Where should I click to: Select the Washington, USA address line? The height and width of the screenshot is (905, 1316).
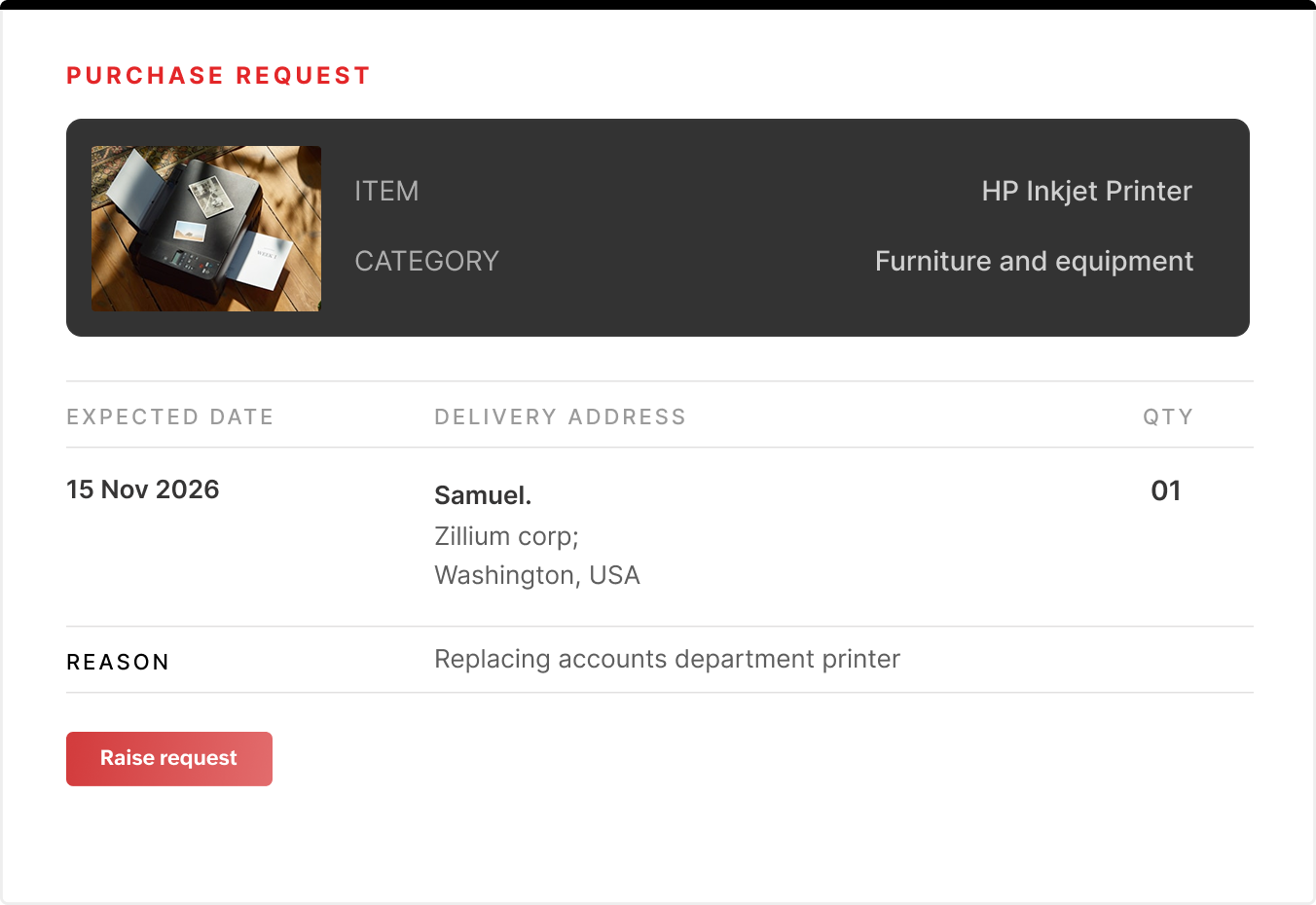537,575
